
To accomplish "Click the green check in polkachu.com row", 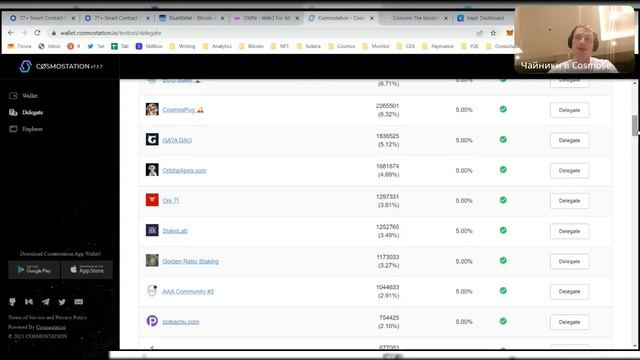I will click(x=503, y=321).
